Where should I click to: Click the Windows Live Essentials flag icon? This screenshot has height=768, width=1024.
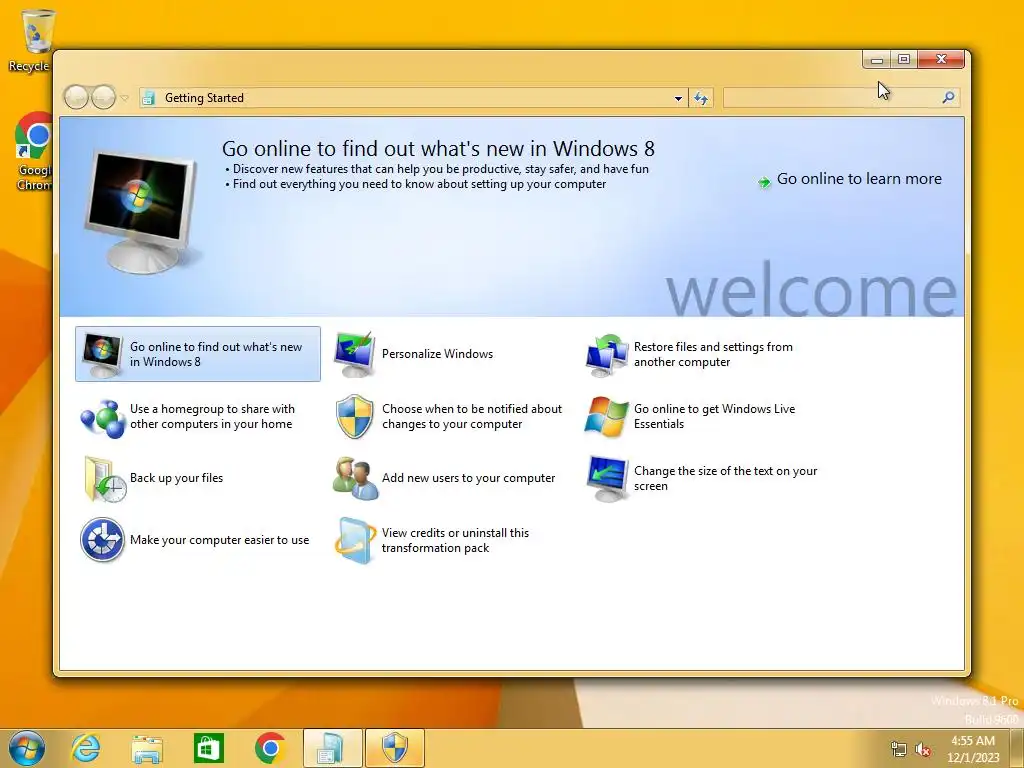tap(606, 416)
